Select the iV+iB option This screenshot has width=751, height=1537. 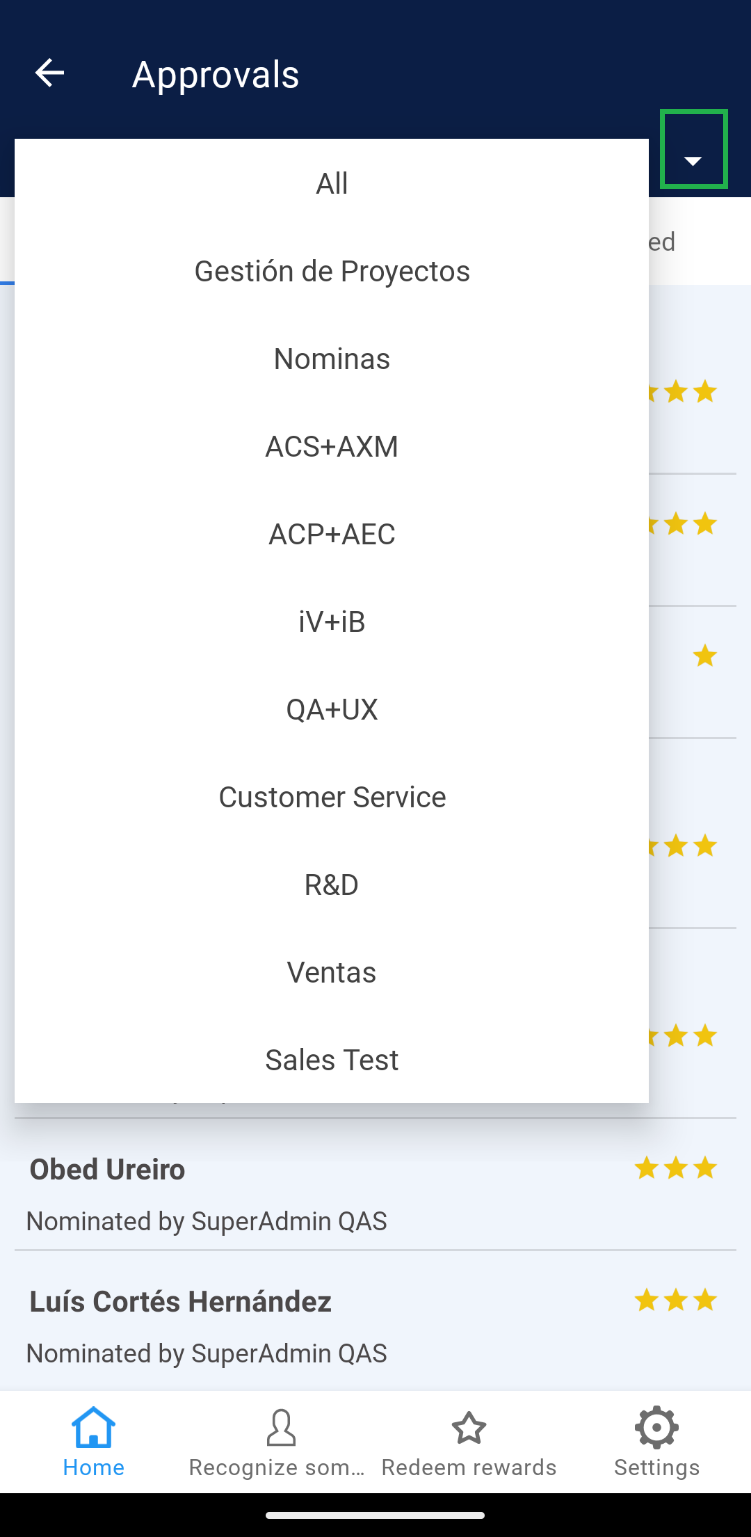click(332, 622)
